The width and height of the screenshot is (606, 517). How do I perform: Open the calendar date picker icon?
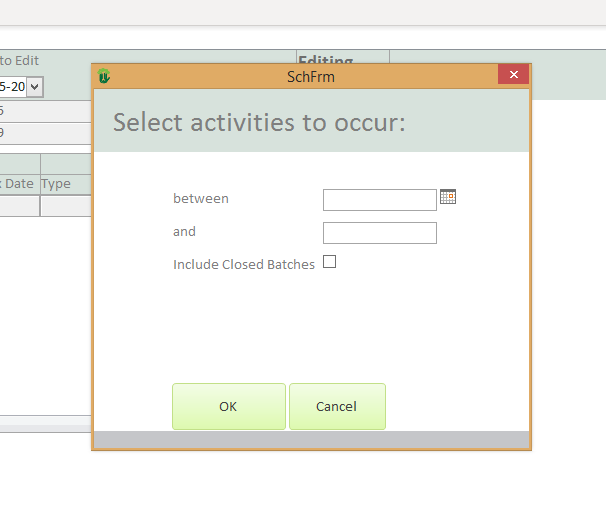coord(448,197)
